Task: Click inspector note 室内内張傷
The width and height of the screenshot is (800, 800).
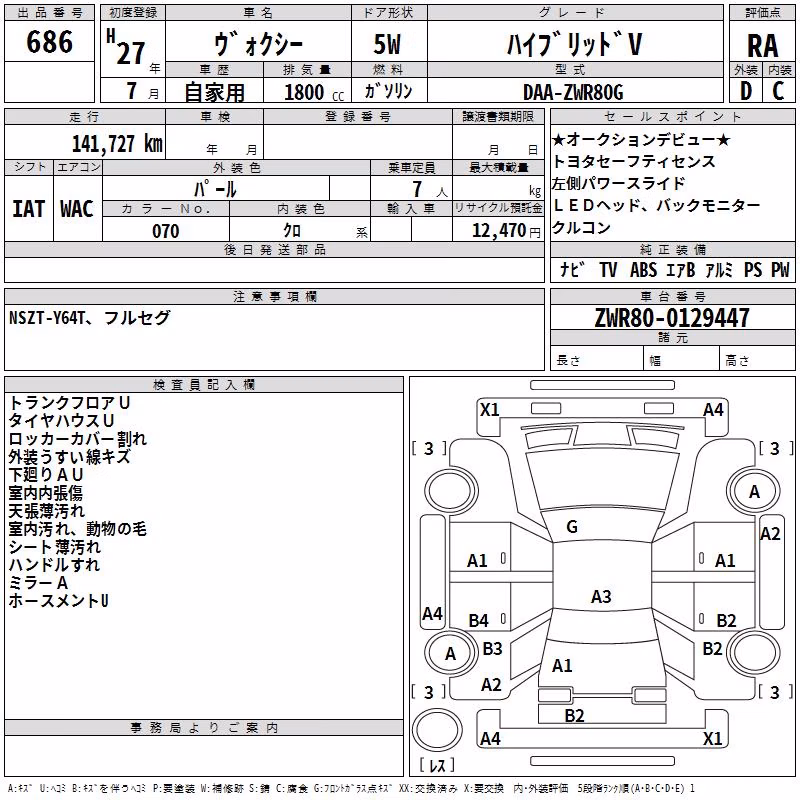Action: click(45, 493)
